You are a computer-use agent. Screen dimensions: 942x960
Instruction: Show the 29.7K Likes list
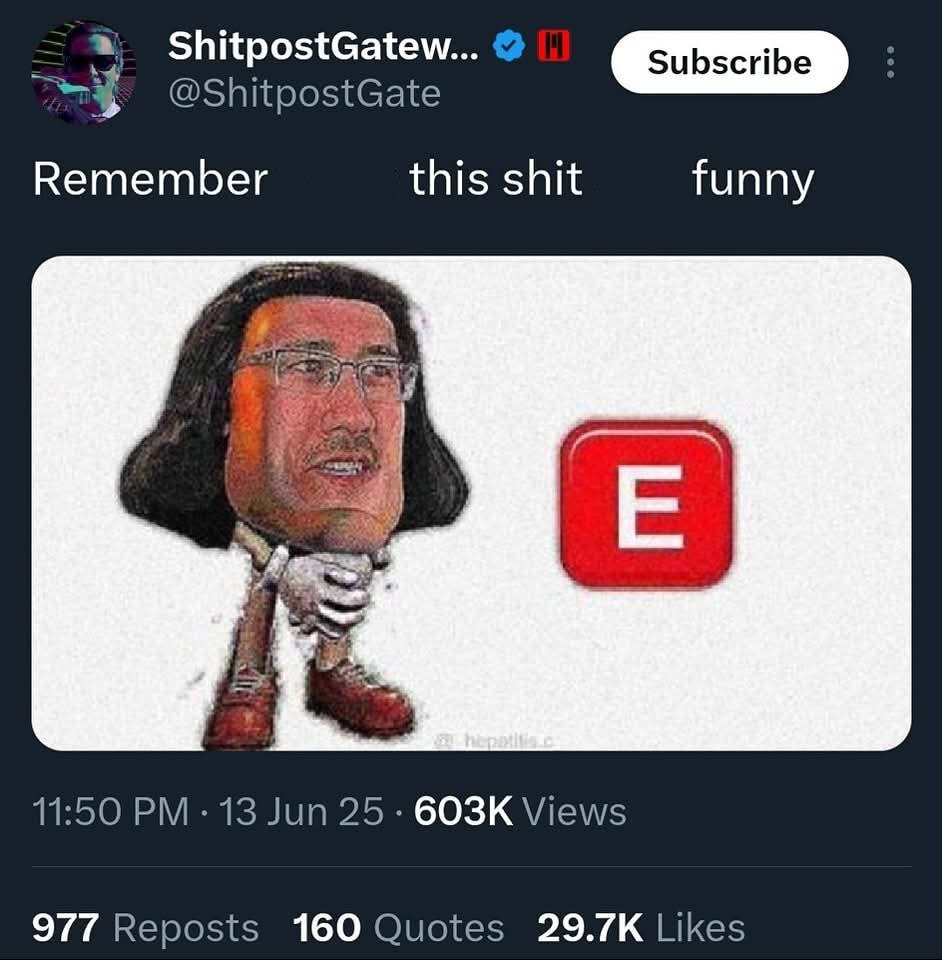coord(641,928)
